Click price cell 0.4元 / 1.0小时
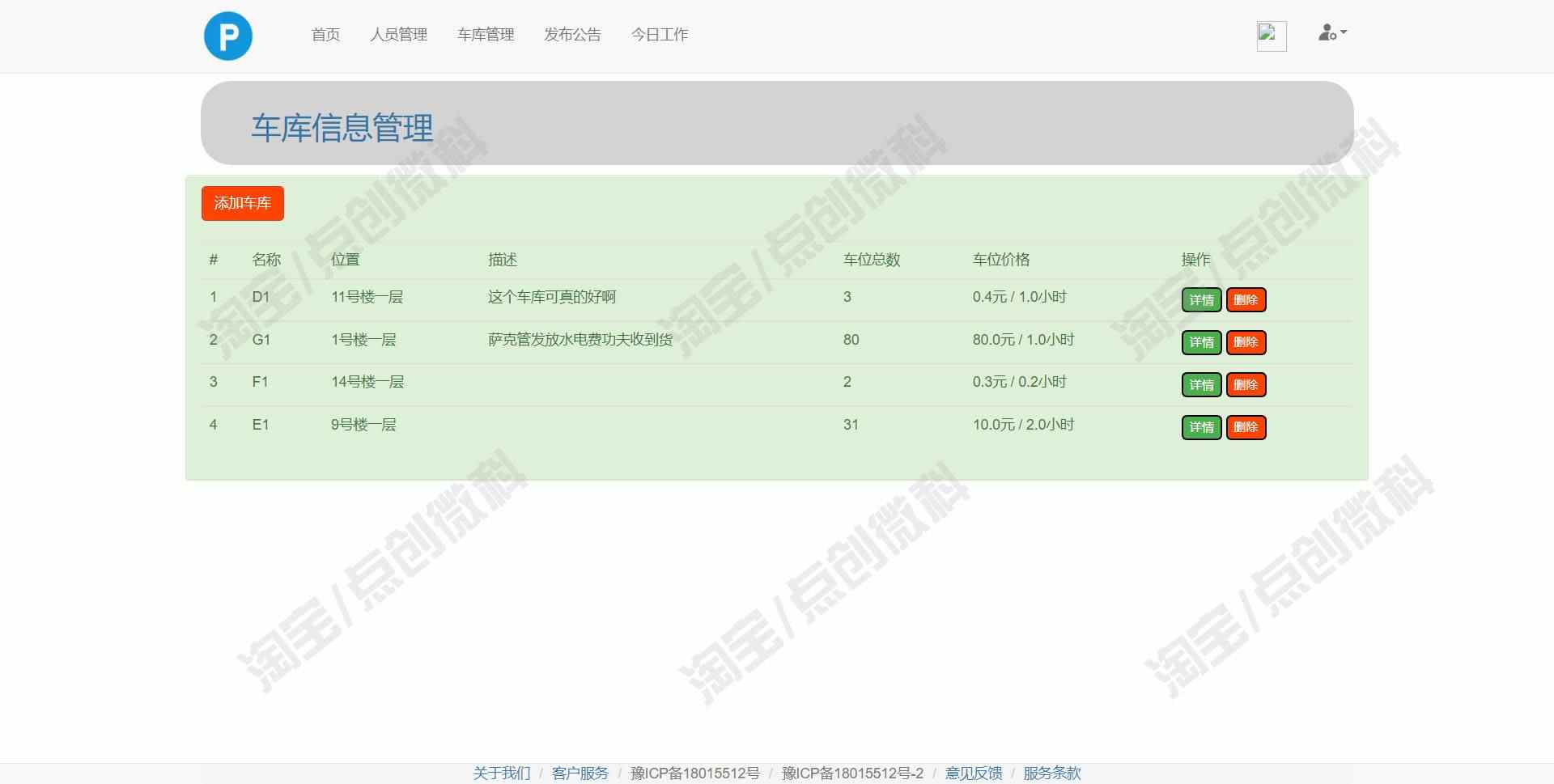The width and height of the screenshot is (1554, 784). point(1020,297)
